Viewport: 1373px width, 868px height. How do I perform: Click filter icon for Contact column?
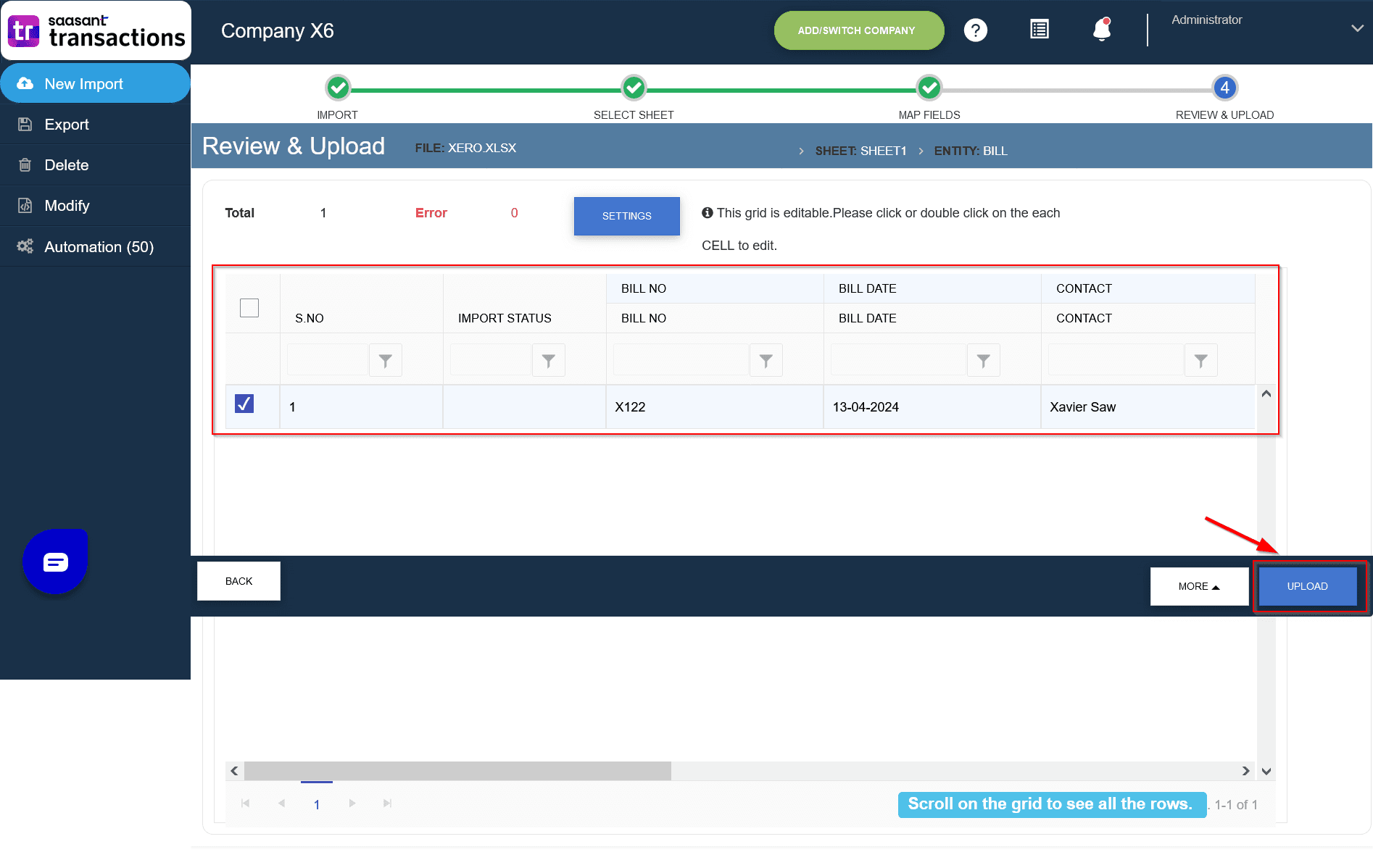point(1201,360)
